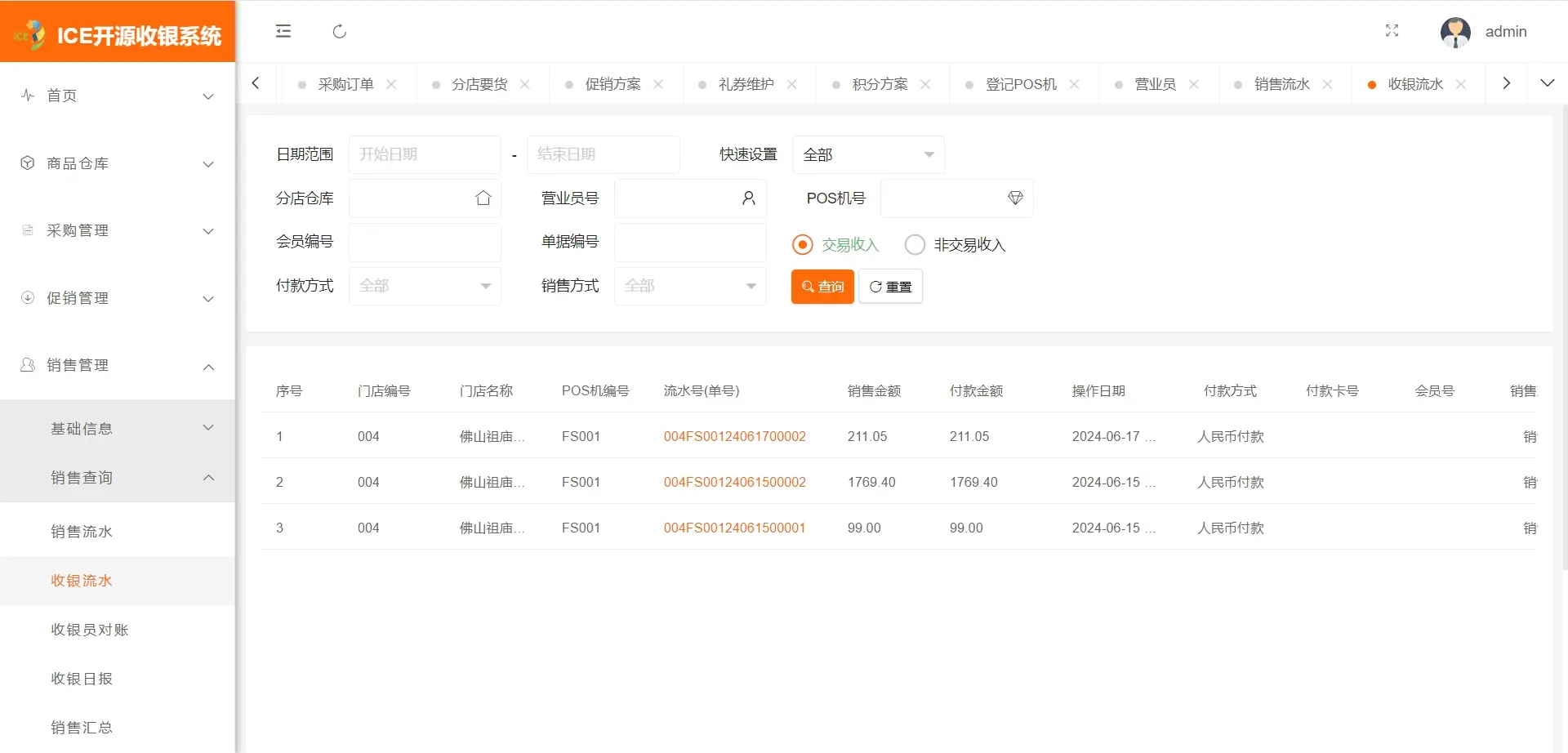Viewport: 1568px width, 753px height.
Task: Click the refresh page icon
Action: point(340,31)
